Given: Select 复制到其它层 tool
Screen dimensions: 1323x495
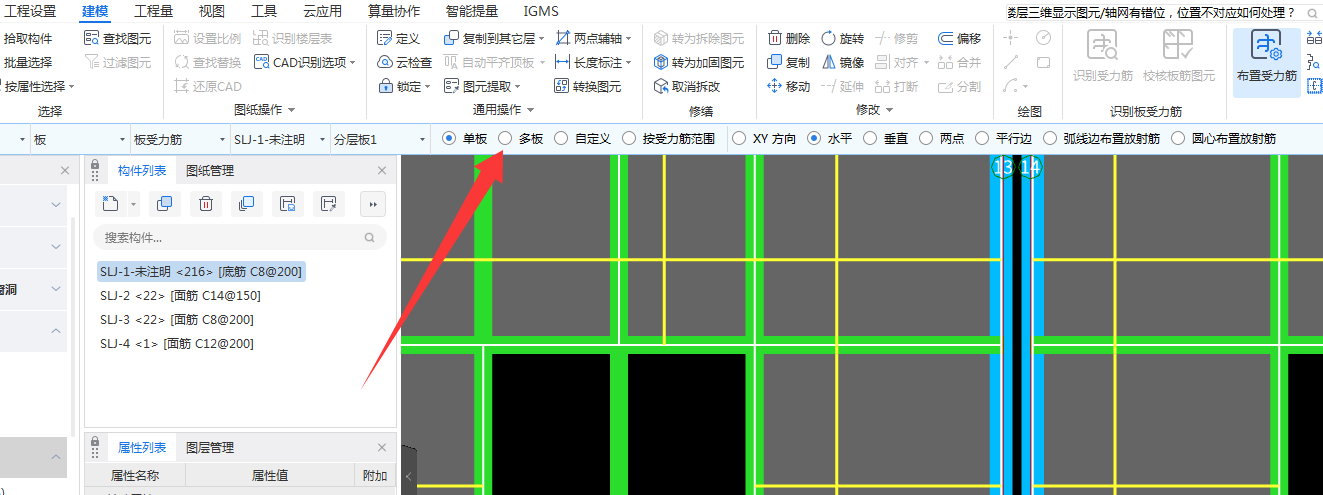Looking at the screenshot, I should 492,38.
